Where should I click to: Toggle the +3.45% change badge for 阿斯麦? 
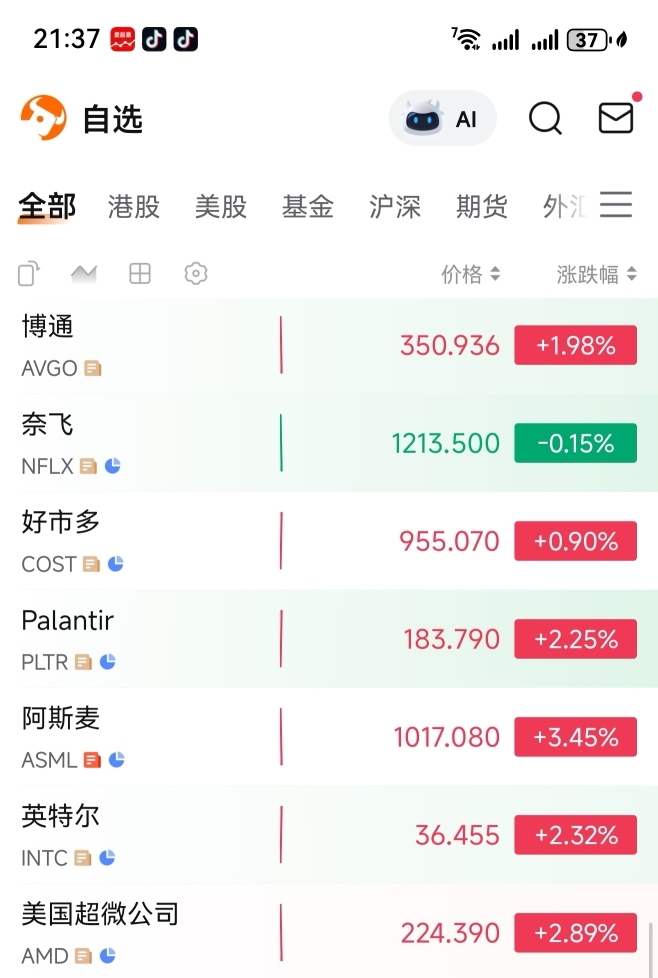click(575, 738)
